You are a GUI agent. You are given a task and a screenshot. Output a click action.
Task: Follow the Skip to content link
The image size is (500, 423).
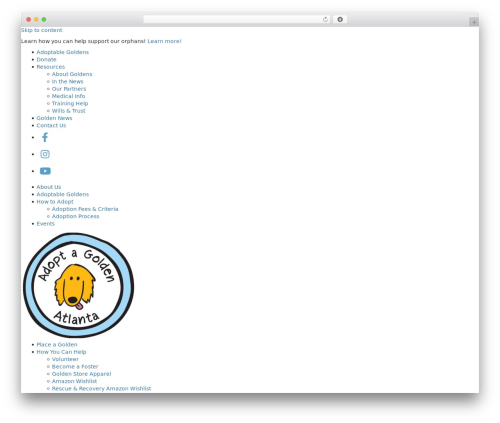tap(42, 30)
